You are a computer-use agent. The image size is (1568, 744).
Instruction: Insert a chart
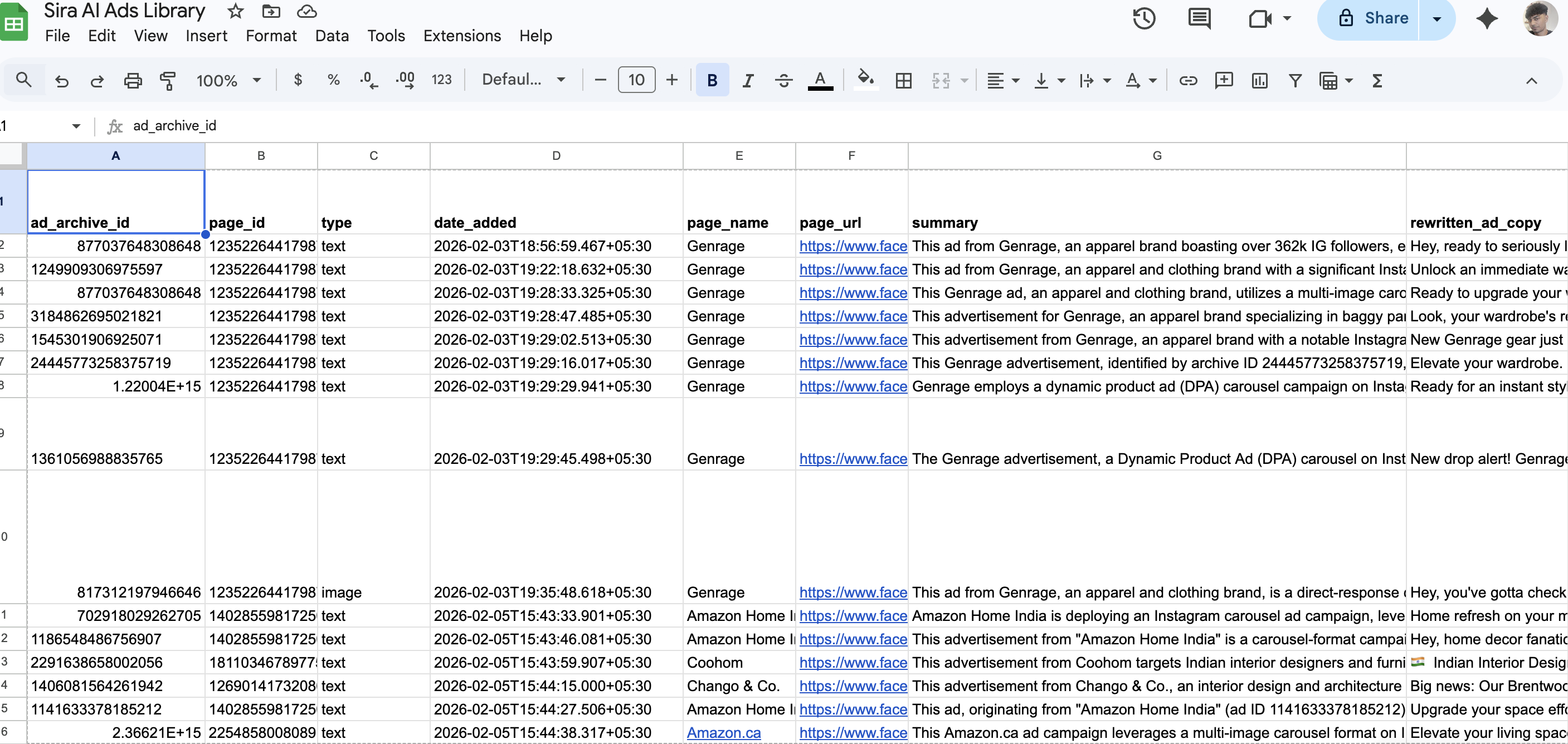coord(1259,80)
